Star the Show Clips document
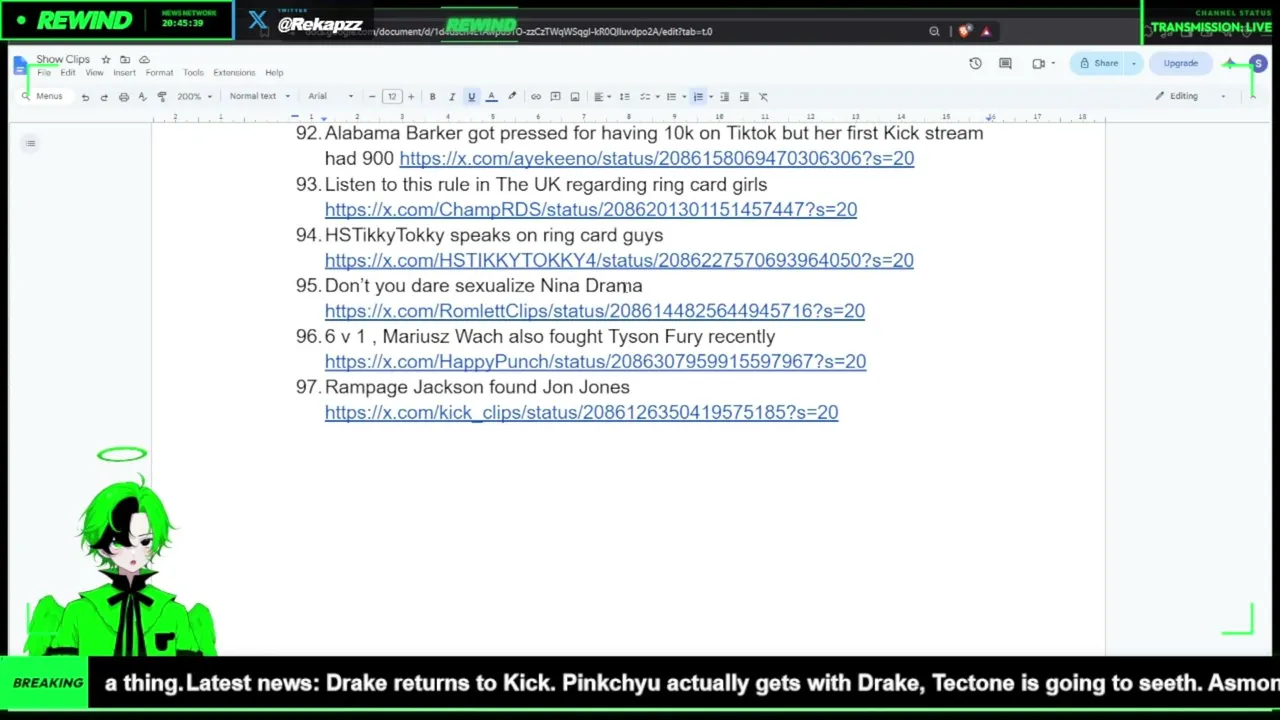 point(106,60)
